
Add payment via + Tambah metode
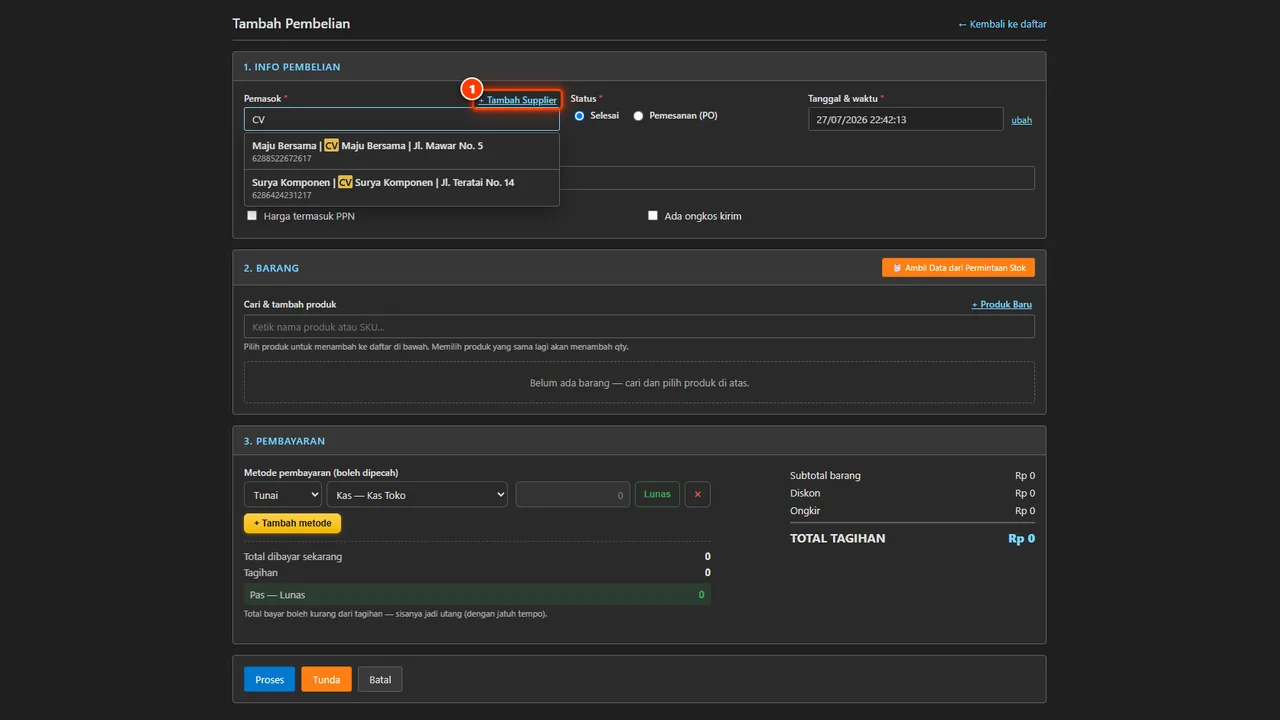pos(292,523)
